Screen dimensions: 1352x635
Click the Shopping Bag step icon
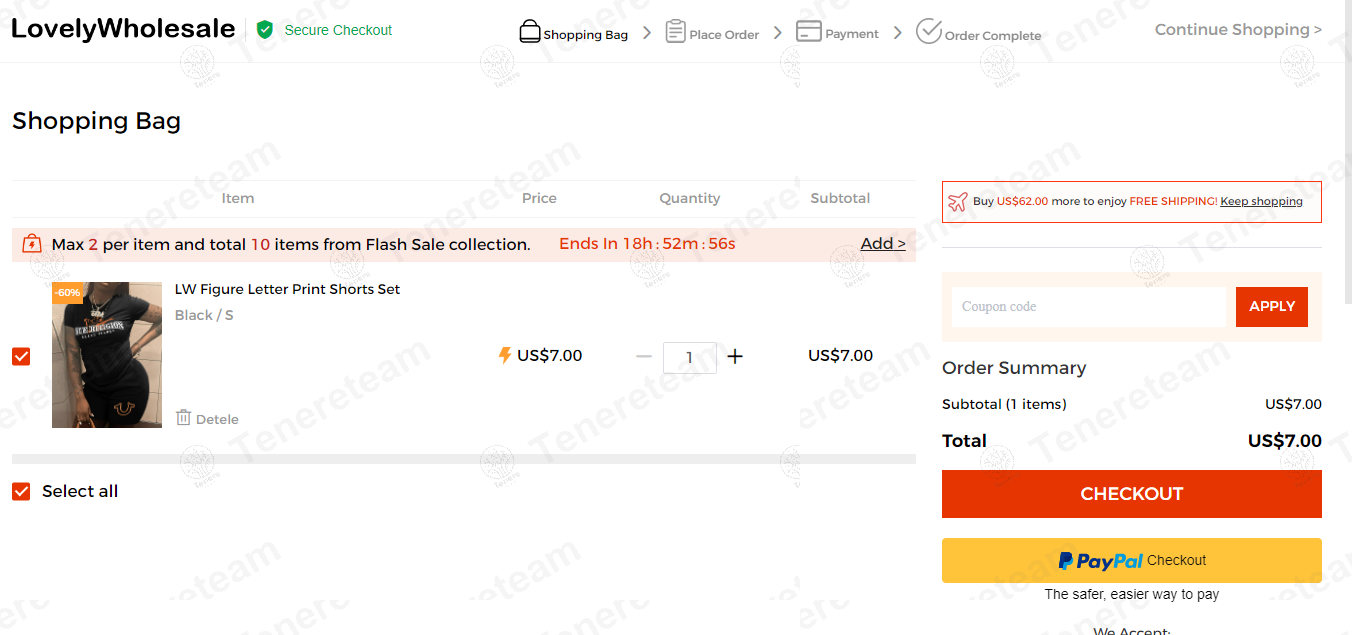pos(530,32)
